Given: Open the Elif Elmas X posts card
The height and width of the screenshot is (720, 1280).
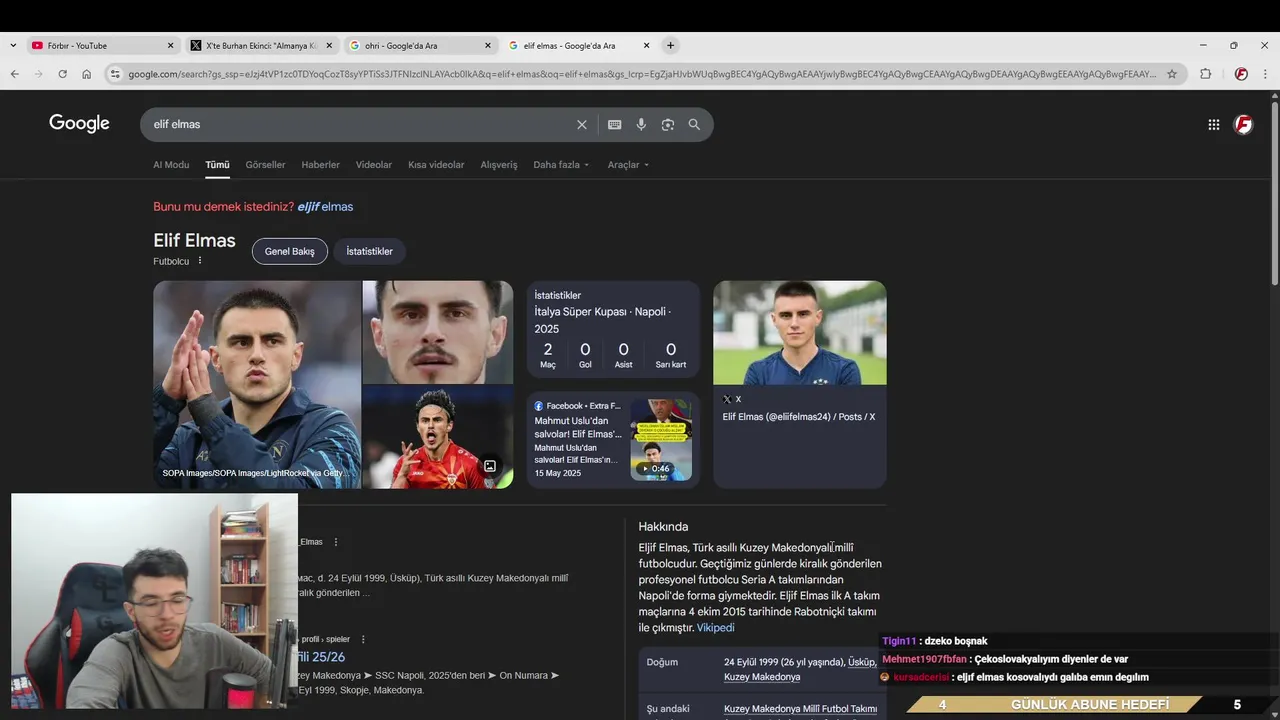Looking at the screenshot, I should (x=800, y=384).
